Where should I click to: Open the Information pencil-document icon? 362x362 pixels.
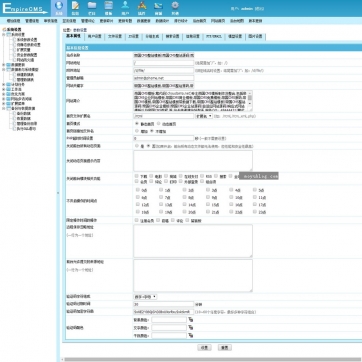pos(75,7)
